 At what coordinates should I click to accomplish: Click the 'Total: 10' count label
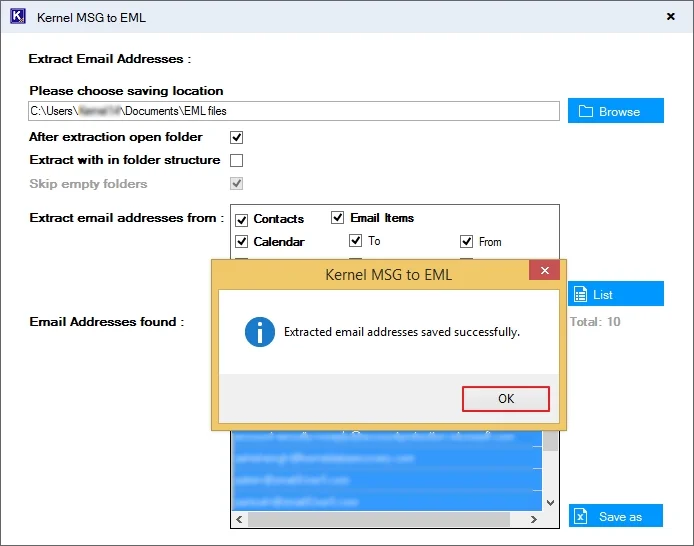(595, 322)
